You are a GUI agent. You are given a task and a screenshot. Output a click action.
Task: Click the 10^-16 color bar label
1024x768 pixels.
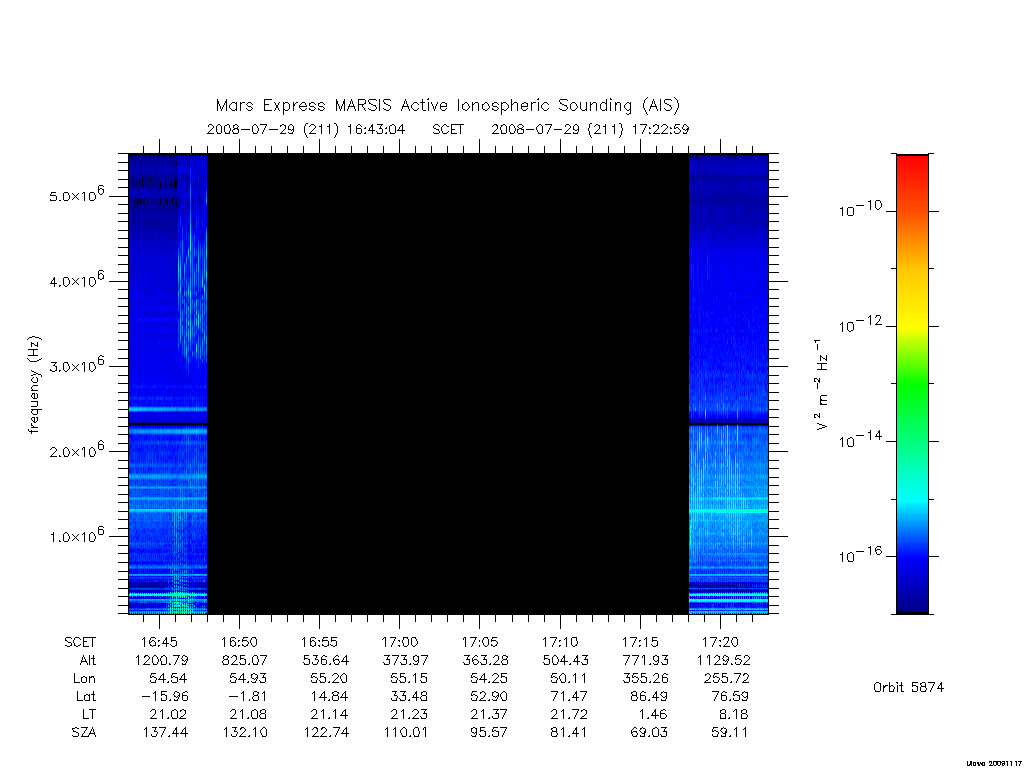[860, 555]
